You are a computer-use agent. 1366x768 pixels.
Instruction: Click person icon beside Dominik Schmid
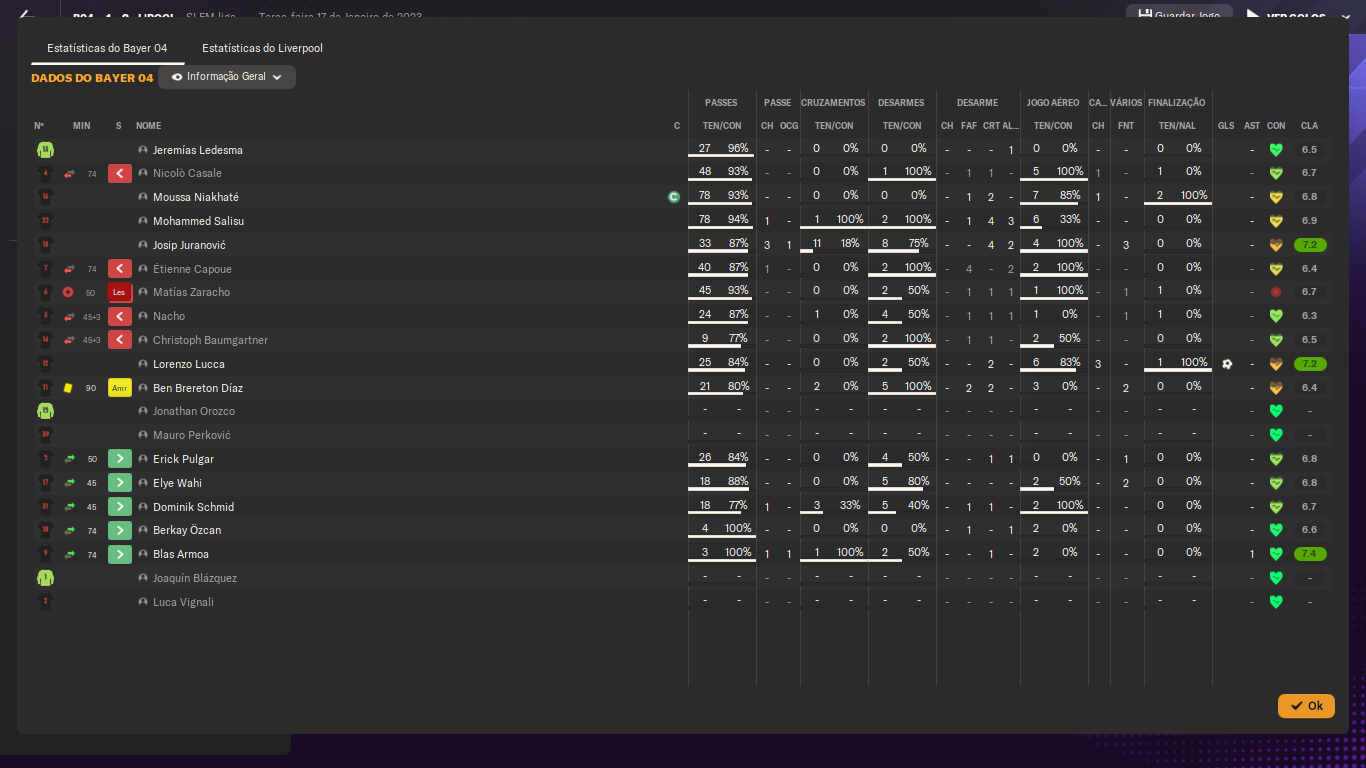point(143,507)
